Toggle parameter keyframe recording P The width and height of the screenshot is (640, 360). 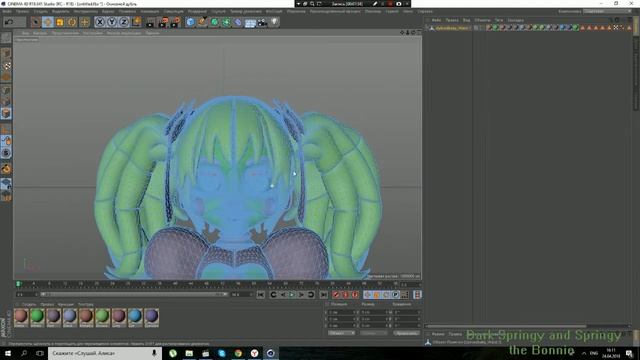[396, 295]
